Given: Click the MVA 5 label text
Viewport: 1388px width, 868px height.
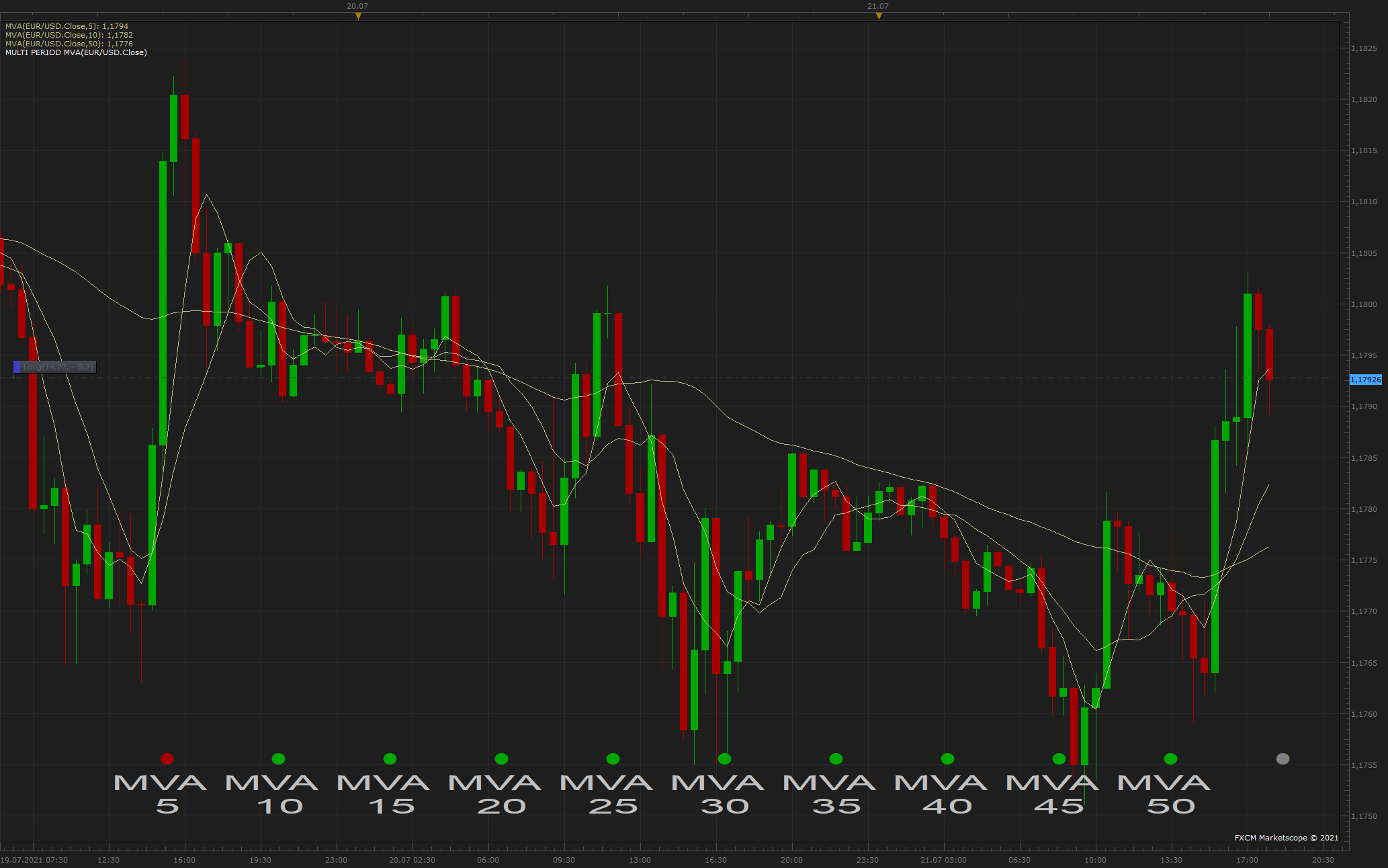Looking at the screenshot, I should click(x=161, y=794).
